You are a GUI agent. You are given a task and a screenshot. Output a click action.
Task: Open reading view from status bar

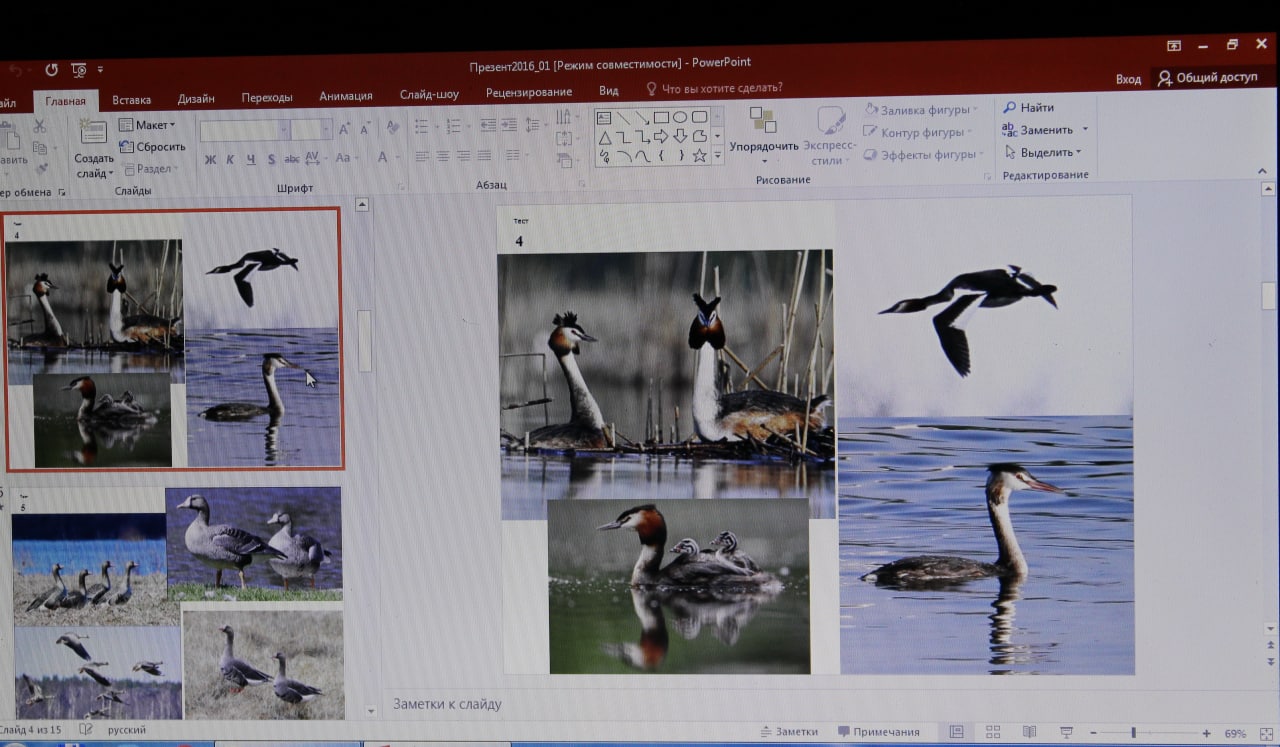pyautogui.click(x=1029, y=732)
